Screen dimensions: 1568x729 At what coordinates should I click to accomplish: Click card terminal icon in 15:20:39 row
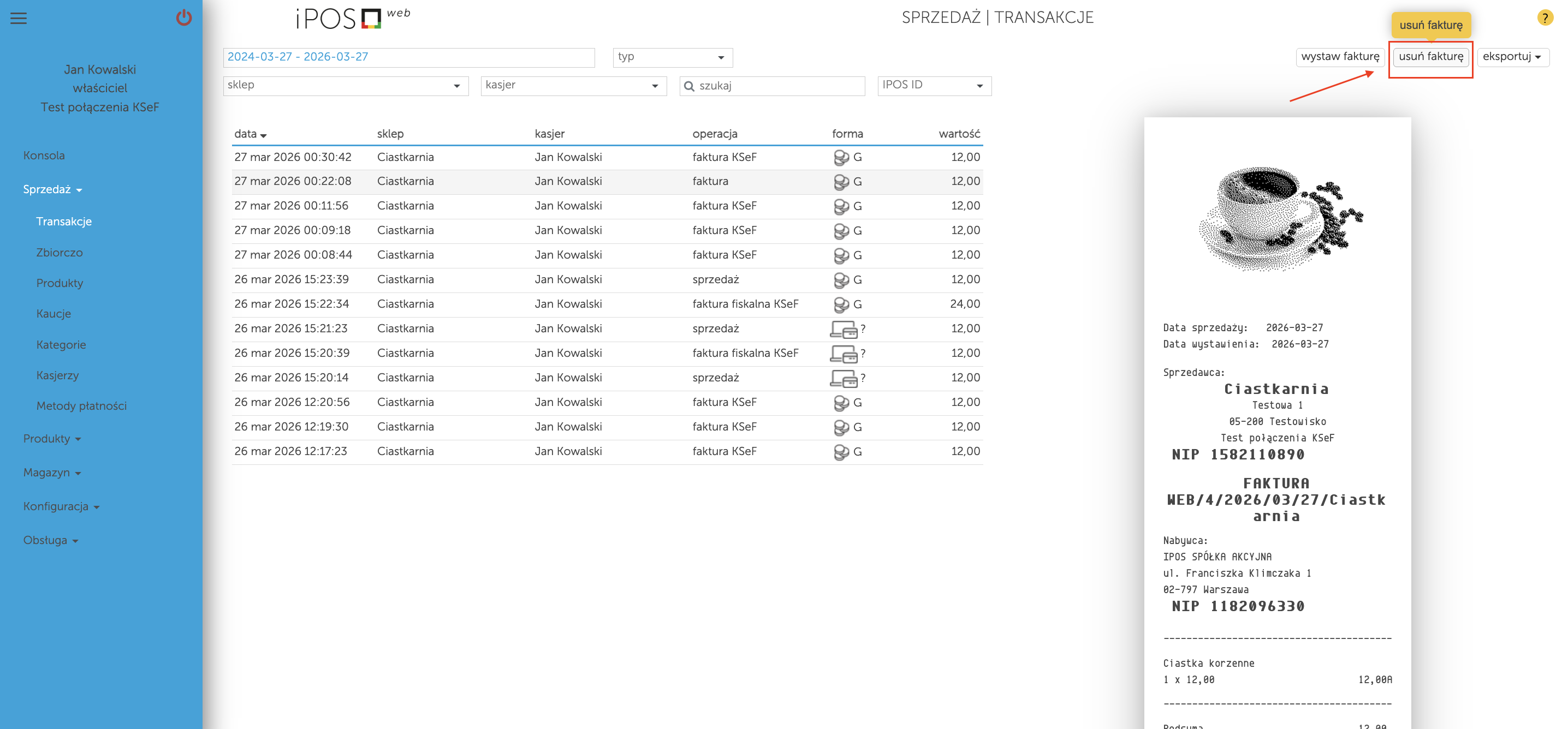click(844, 354)
